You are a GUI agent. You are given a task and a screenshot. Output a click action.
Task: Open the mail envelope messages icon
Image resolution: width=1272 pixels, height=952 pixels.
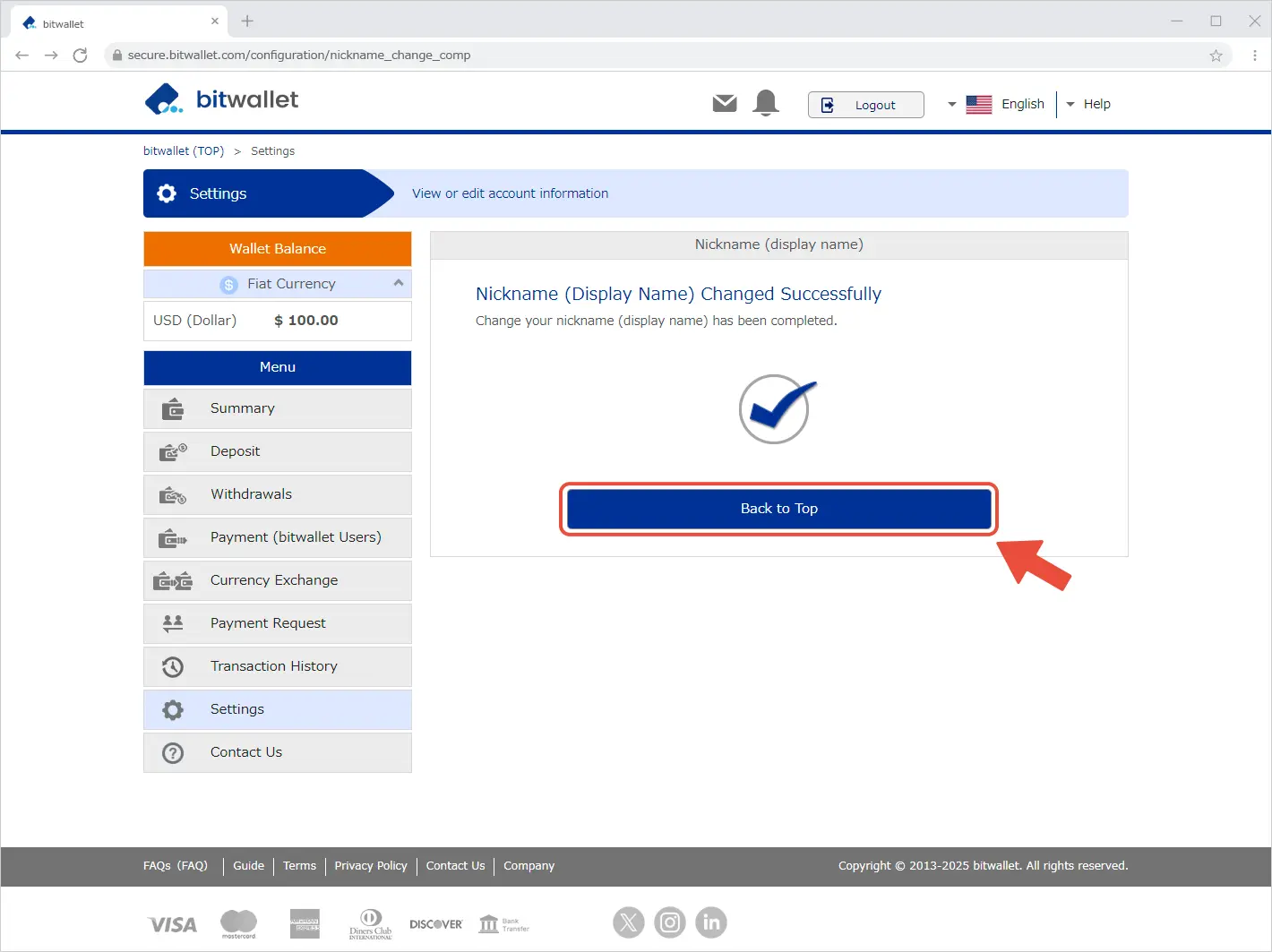725,104
